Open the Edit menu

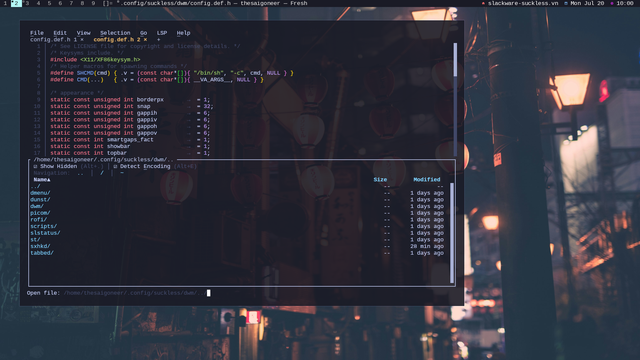(x=60, y=33)
